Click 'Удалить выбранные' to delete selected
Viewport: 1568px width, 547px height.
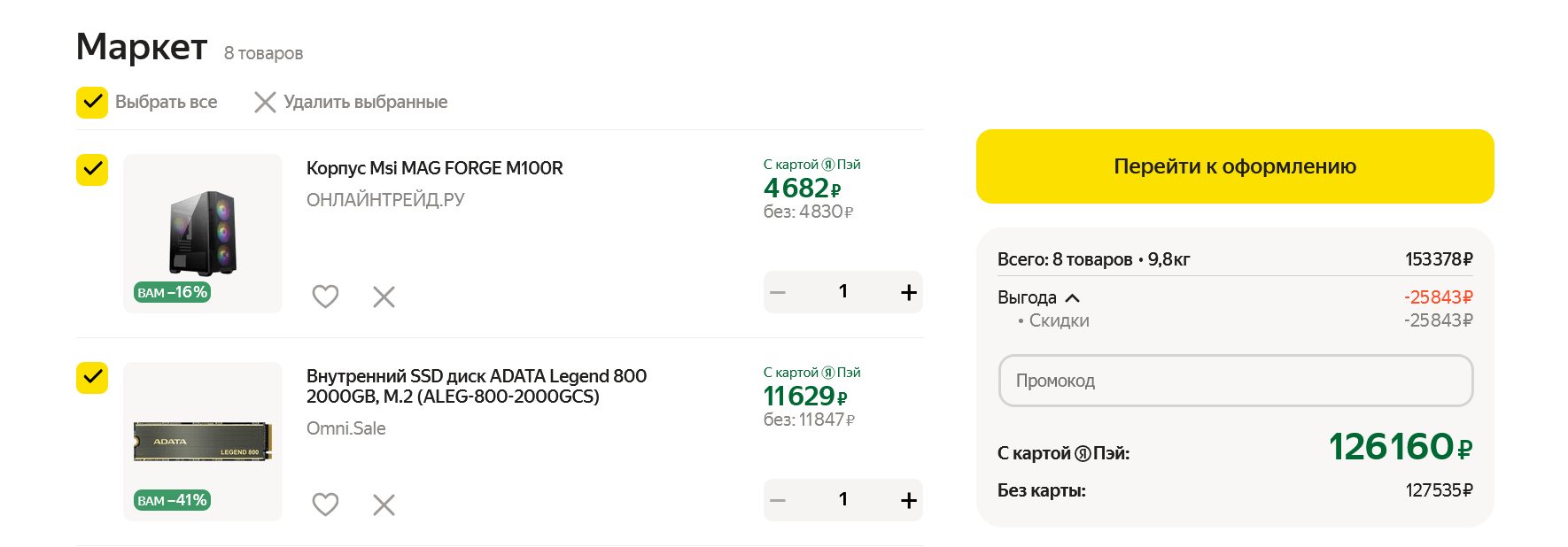[x=351, y=103]
